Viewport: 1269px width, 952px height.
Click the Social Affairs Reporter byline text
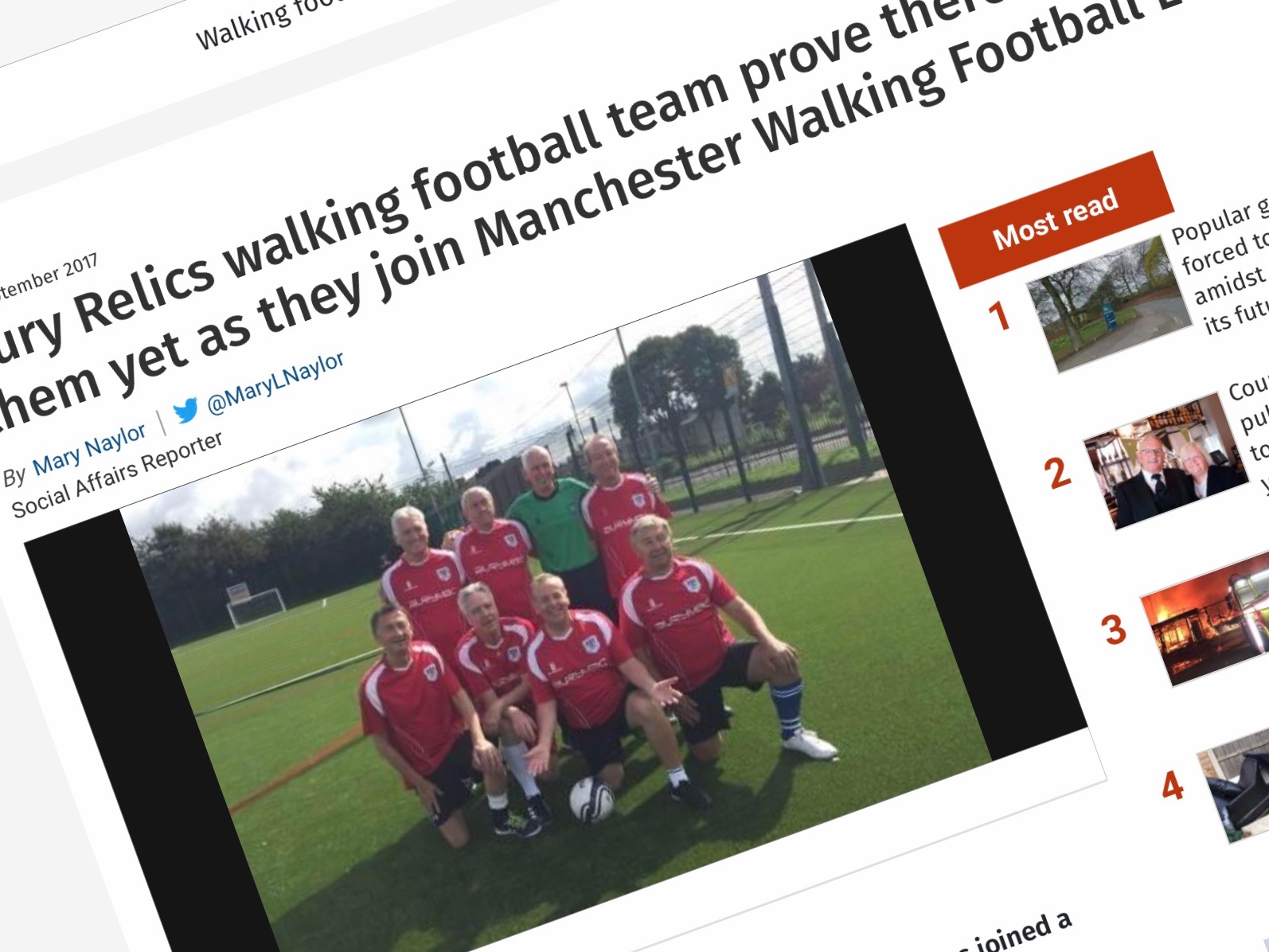[117, 474]
